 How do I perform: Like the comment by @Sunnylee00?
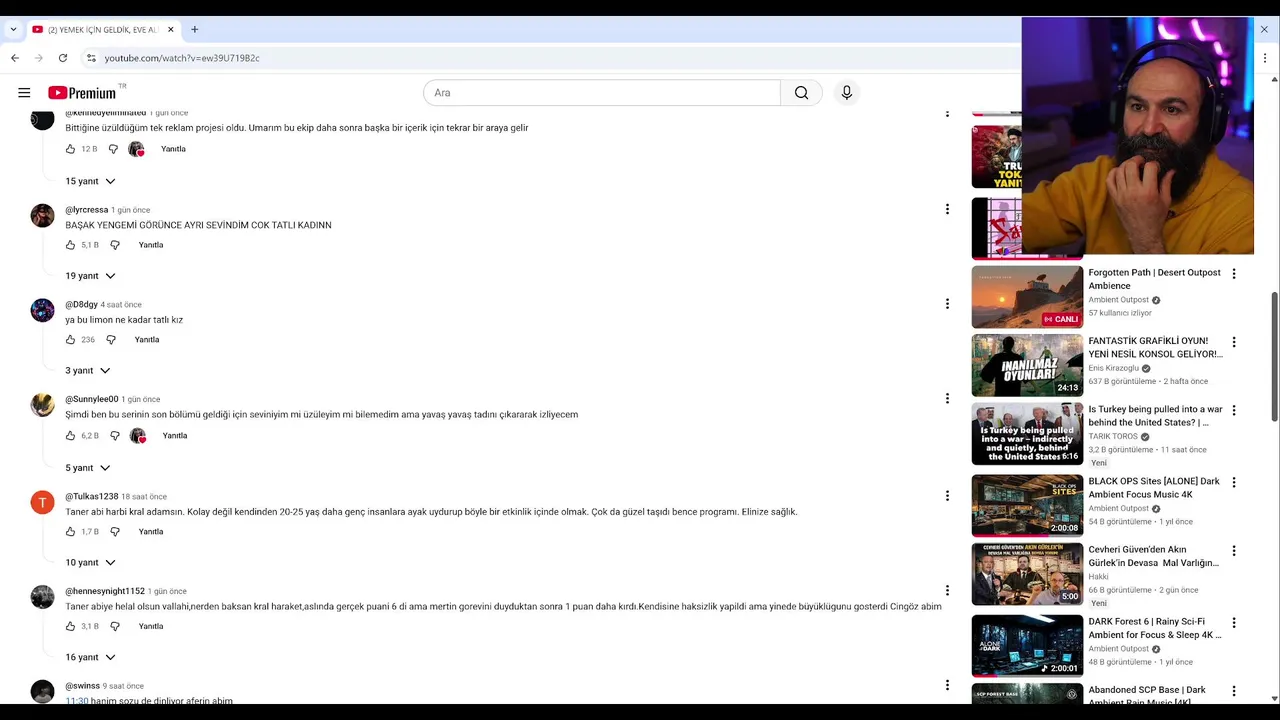click(x=70, y=436)
